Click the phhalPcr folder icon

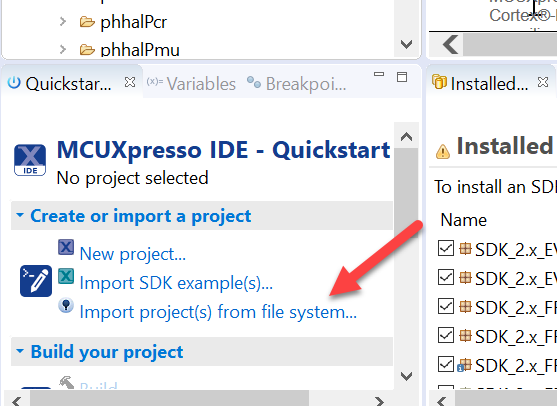[87, 22]
